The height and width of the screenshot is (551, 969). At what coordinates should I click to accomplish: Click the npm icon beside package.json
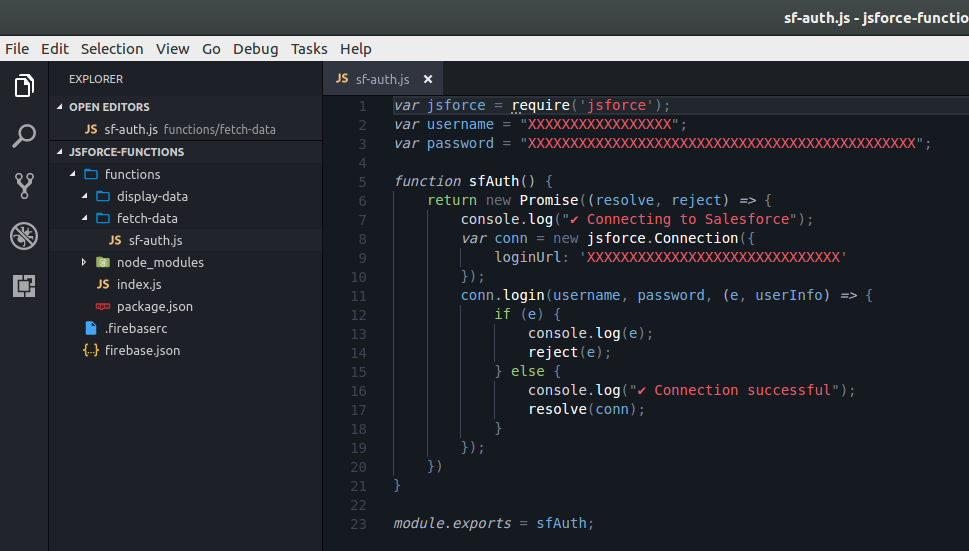[103, 306]
